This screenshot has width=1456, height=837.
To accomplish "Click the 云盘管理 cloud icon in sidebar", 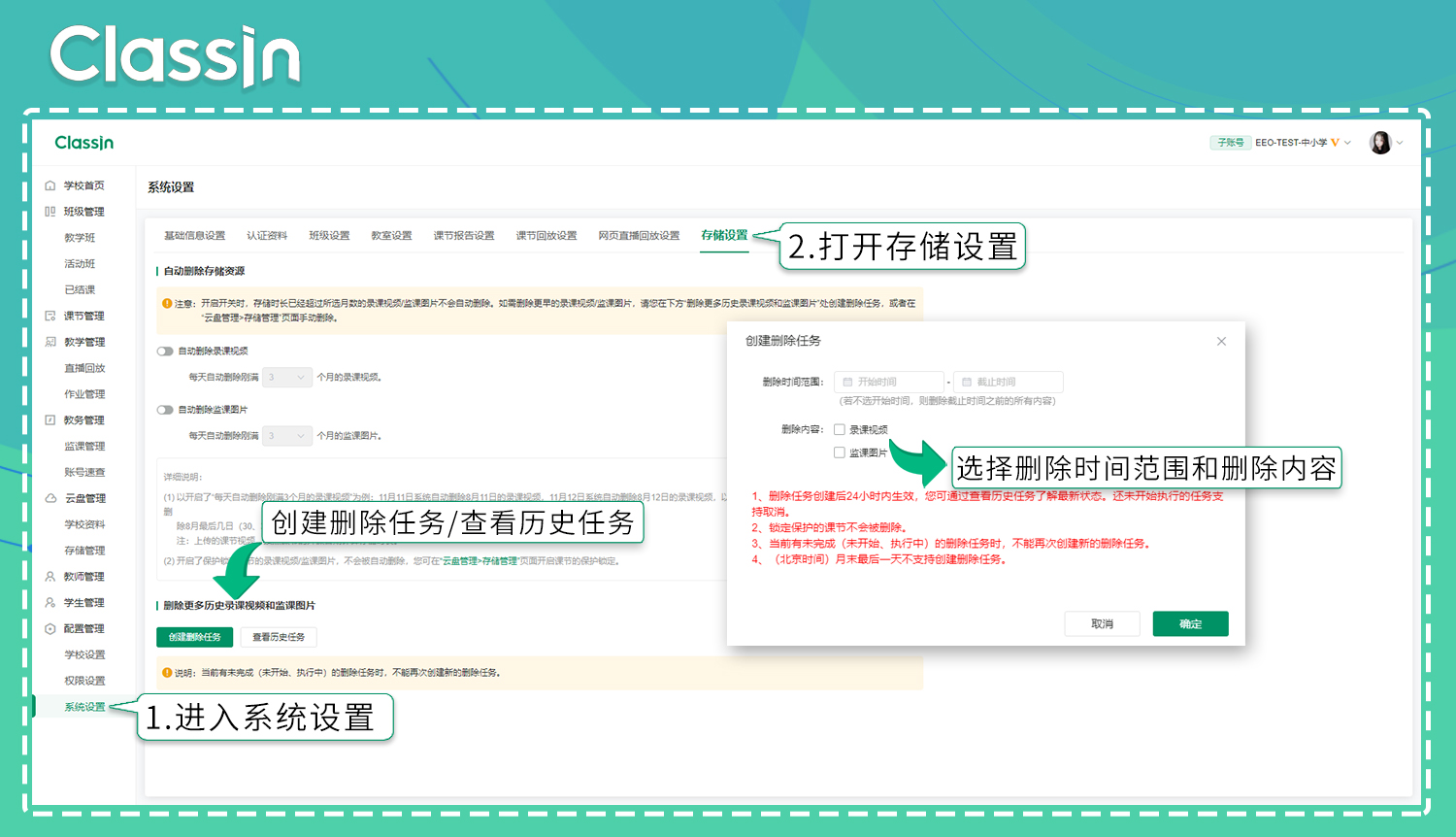I will click(50, 498).
